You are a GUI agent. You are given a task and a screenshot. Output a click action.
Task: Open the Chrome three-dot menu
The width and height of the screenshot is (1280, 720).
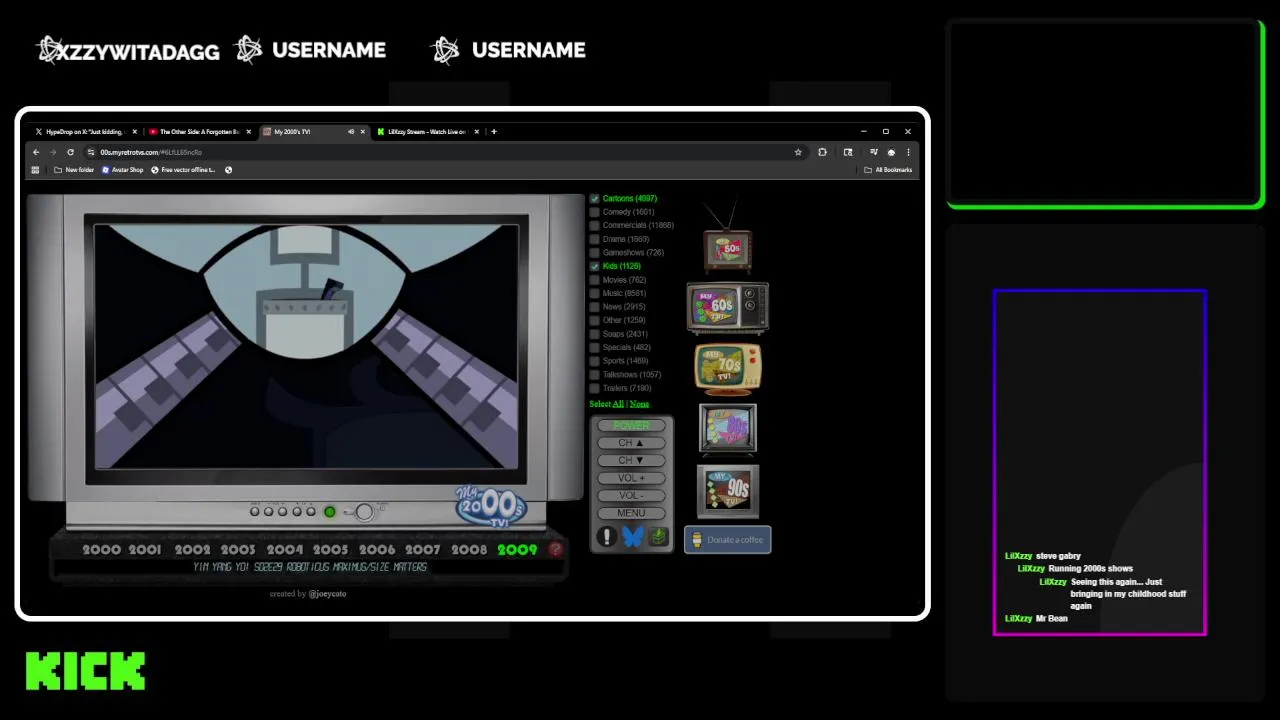tap(908, 152)
